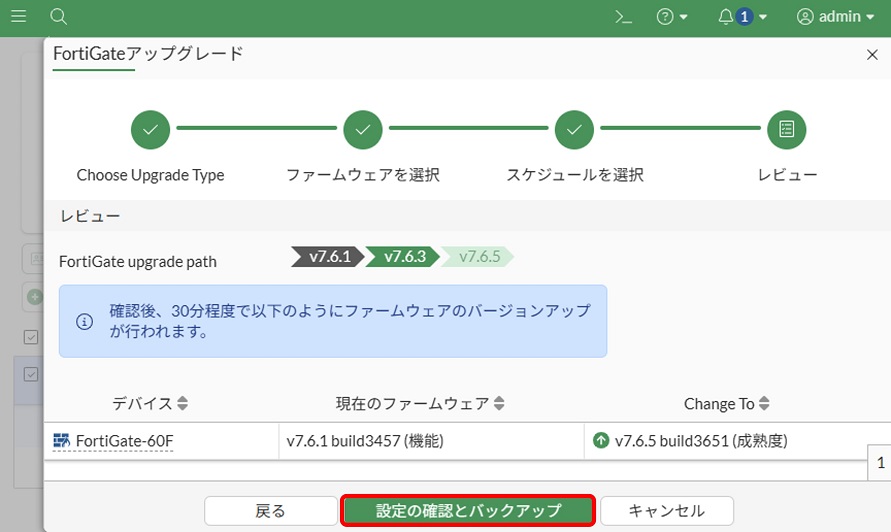The width and height of the screenshot is (891, 532).
Task: Open the hamburger navigation menu
Action: [x=19, y=16]
